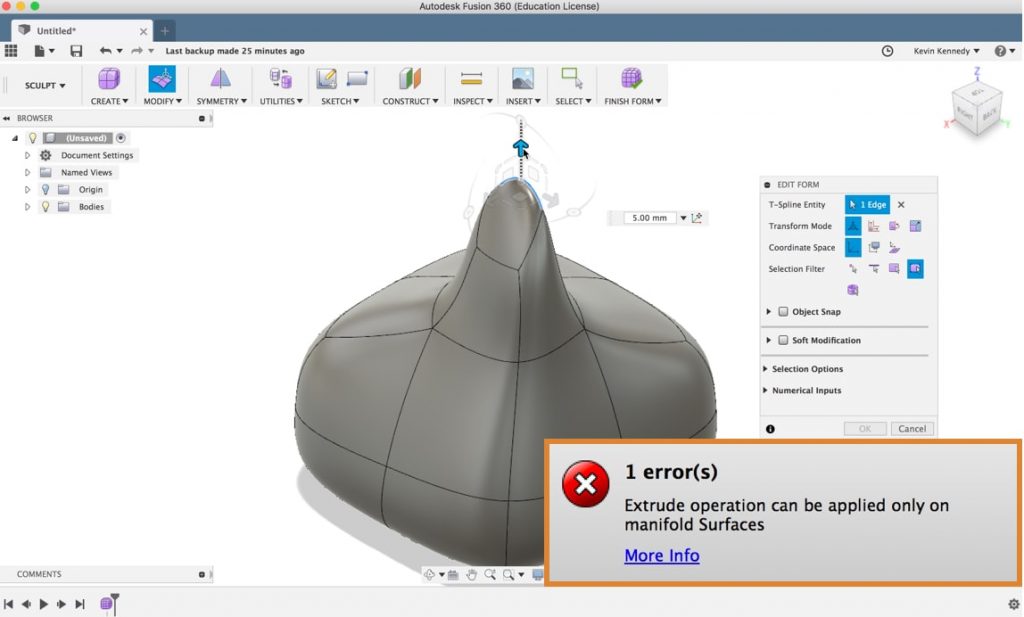Expand the Bodies tree node
The width and height of the screenshot is (1024, 617).
click(27, 206)
